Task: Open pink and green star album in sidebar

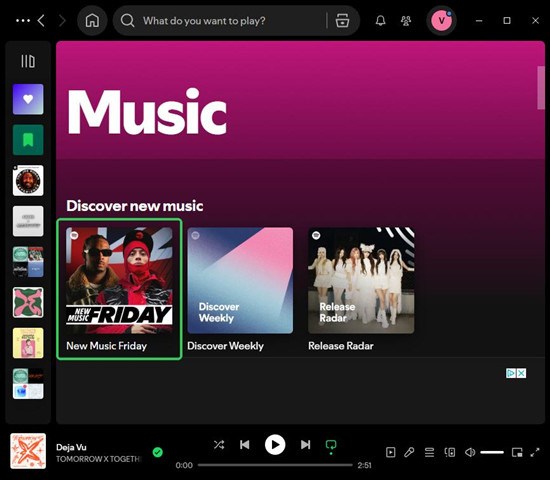Action: (28, 302)
